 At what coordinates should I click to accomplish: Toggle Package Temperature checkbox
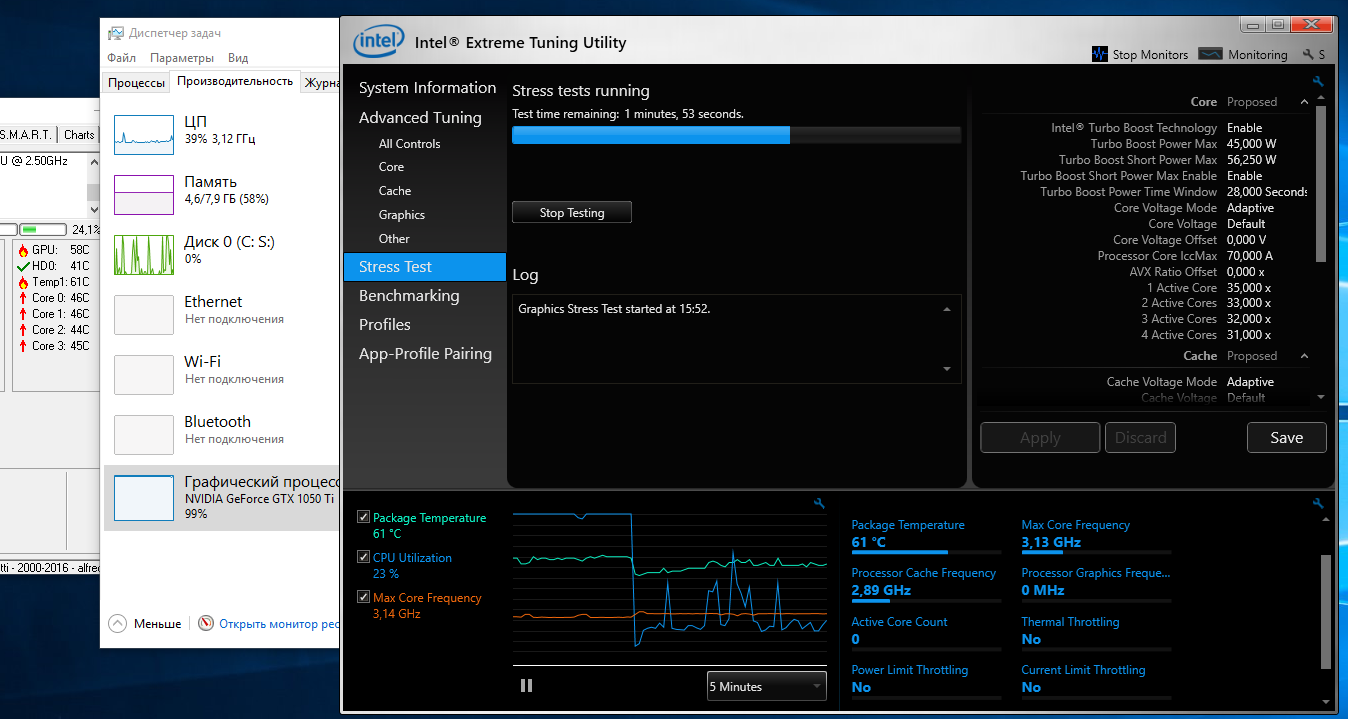coord(363,518)
